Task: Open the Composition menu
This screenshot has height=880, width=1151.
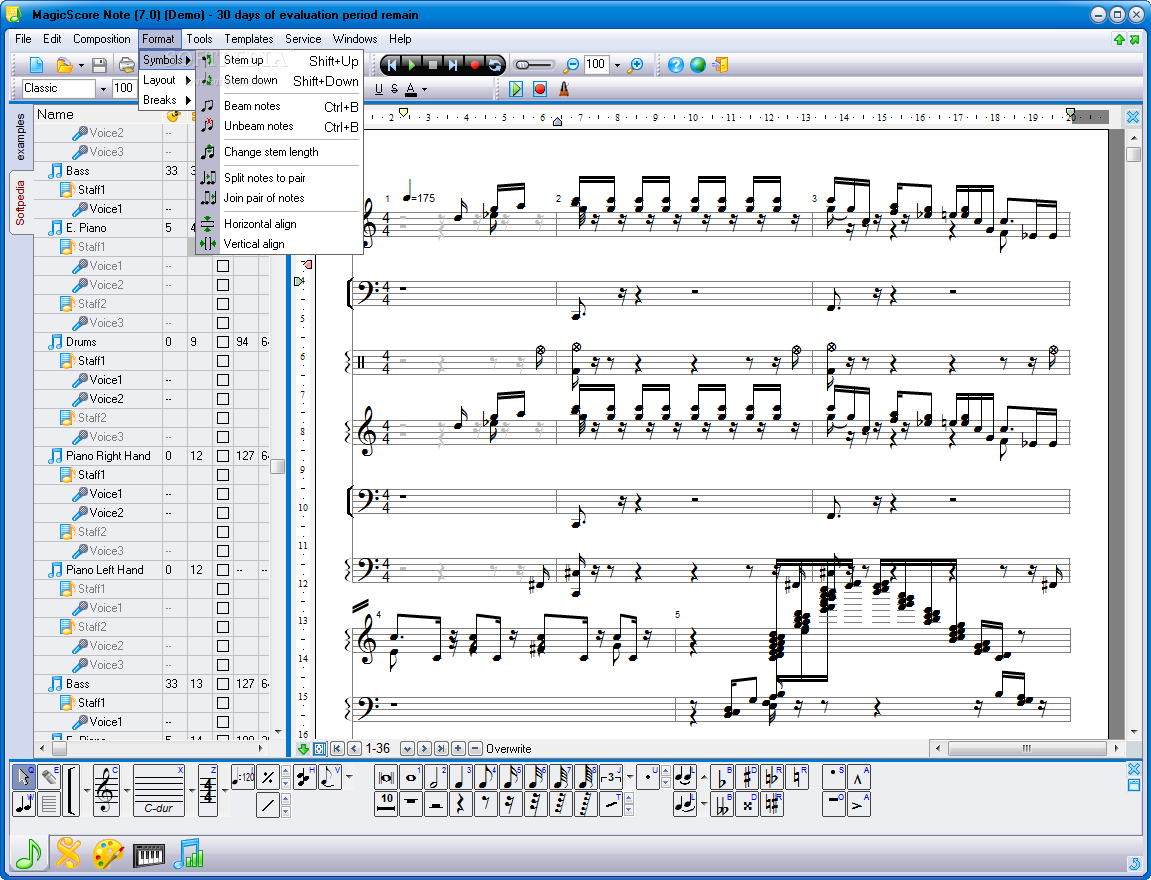Action: [x=101, y=39]
